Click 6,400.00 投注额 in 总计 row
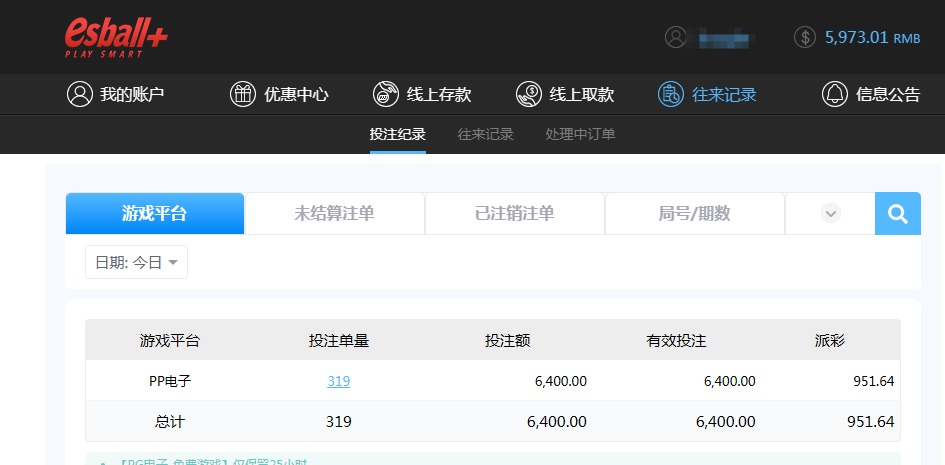Viewport: 945px width, 465px height. pos(557,422)
